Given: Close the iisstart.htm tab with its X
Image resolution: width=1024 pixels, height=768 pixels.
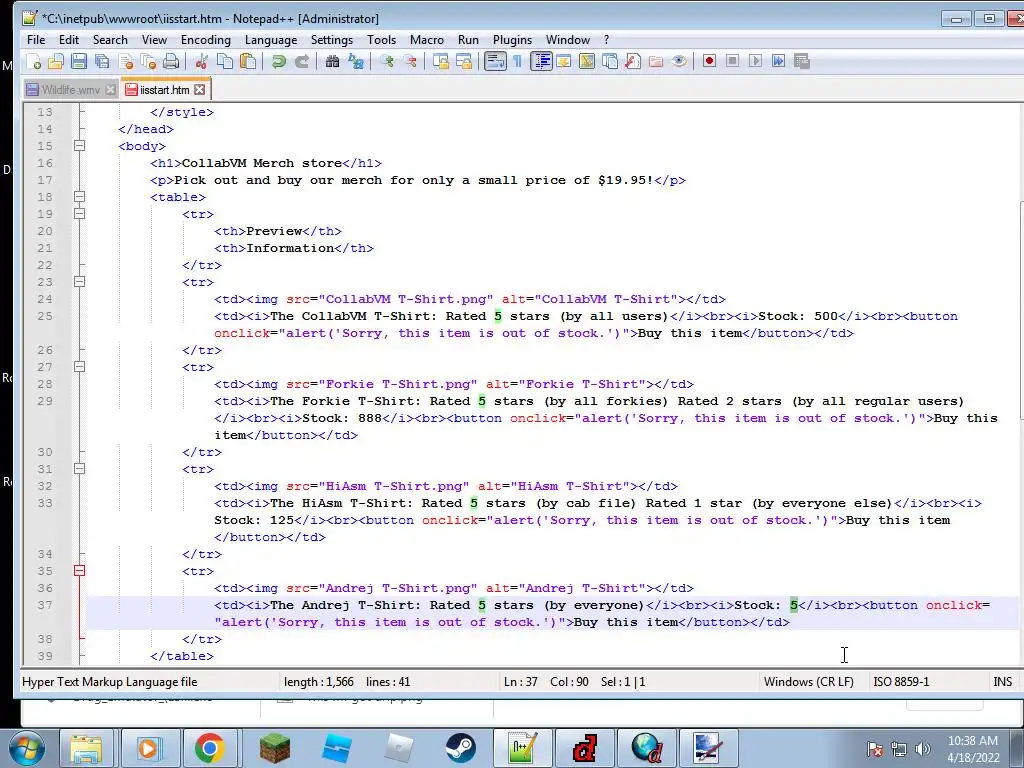Looking at the screenshot, I should click(x=200, y=89).
